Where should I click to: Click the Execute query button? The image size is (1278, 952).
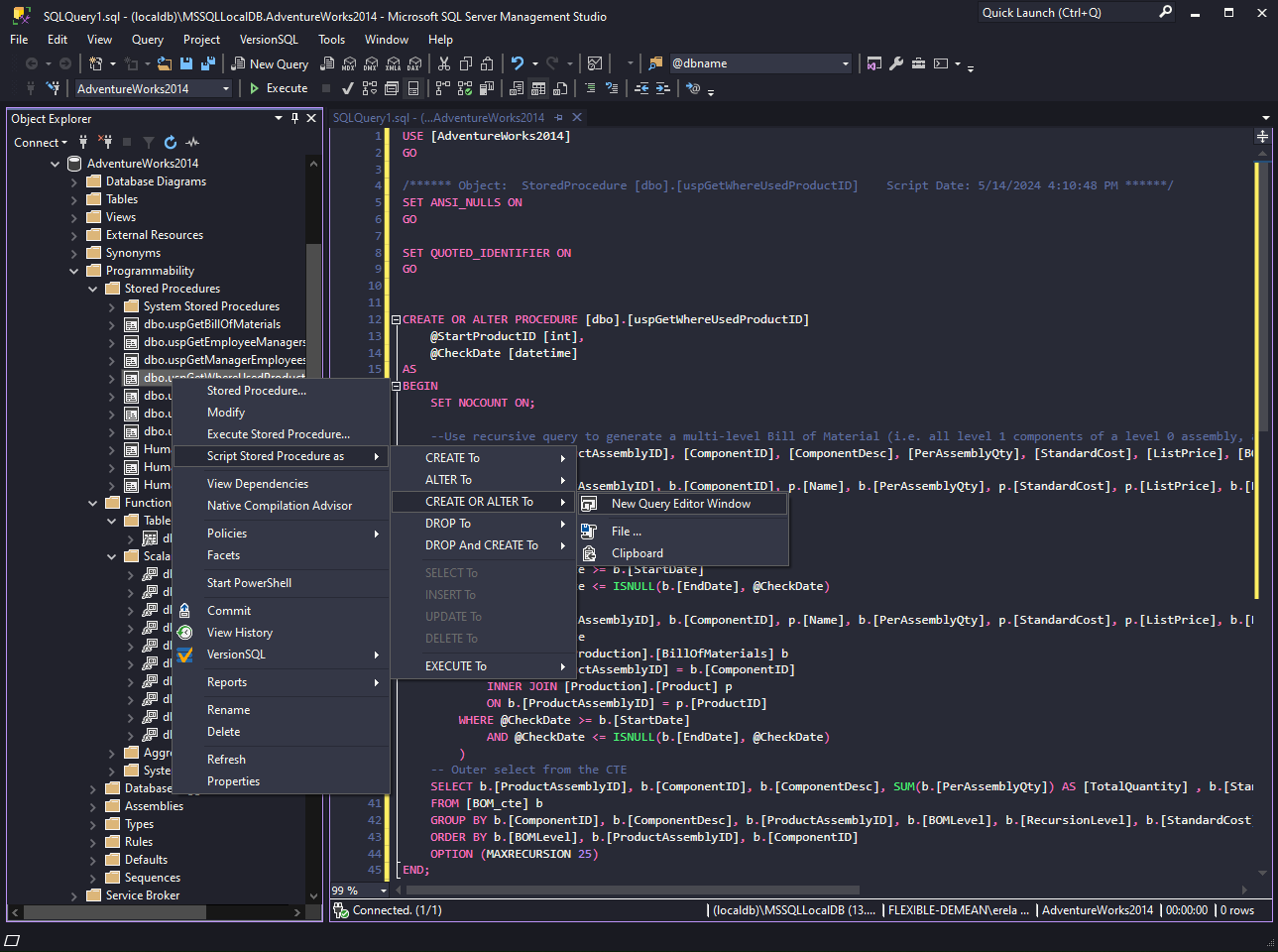(278, 88)
